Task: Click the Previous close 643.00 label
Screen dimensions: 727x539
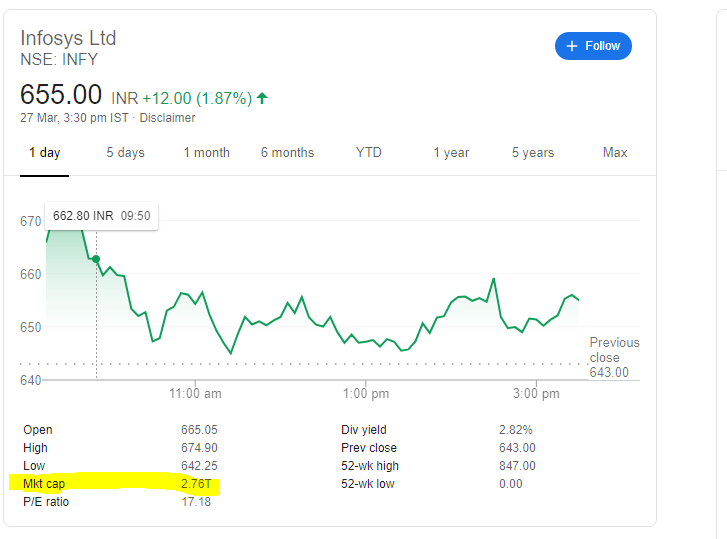Action: tap(613, 357)
